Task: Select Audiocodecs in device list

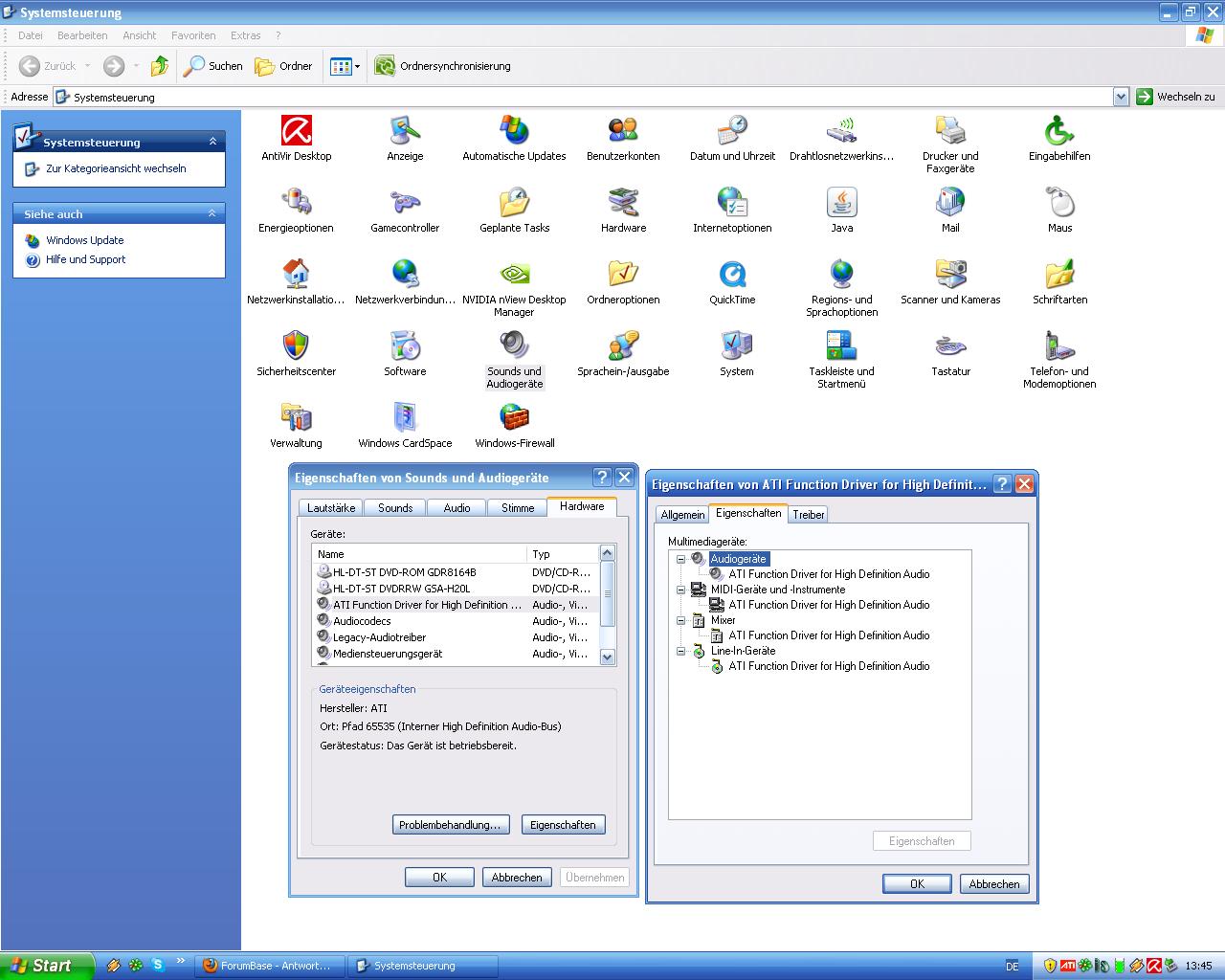Action: (x=455, y=621)
